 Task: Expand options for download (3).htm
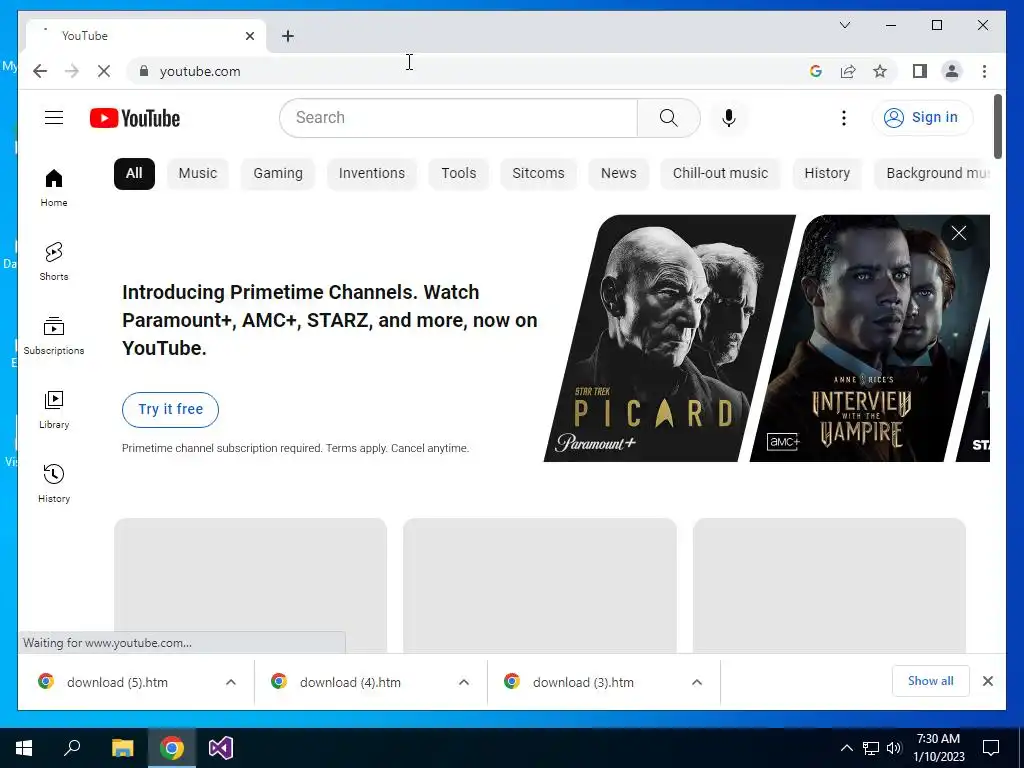click(x=697, y=682)
